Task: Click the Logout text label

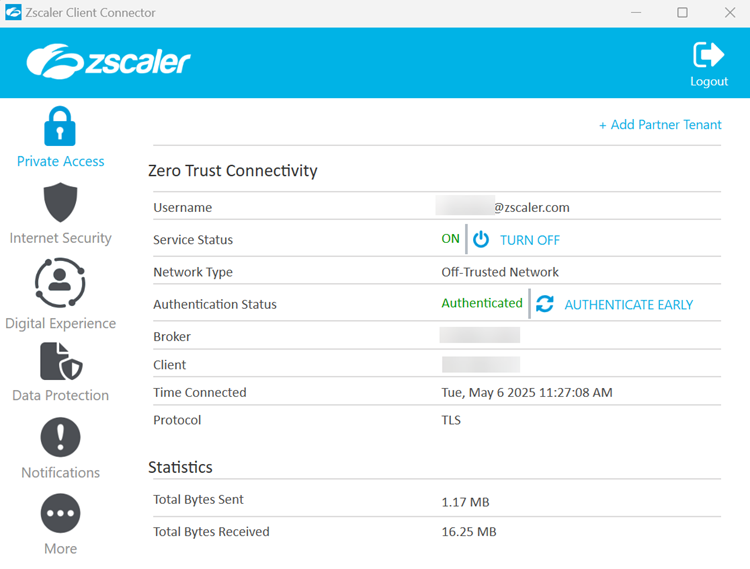Action: [708, 81]
